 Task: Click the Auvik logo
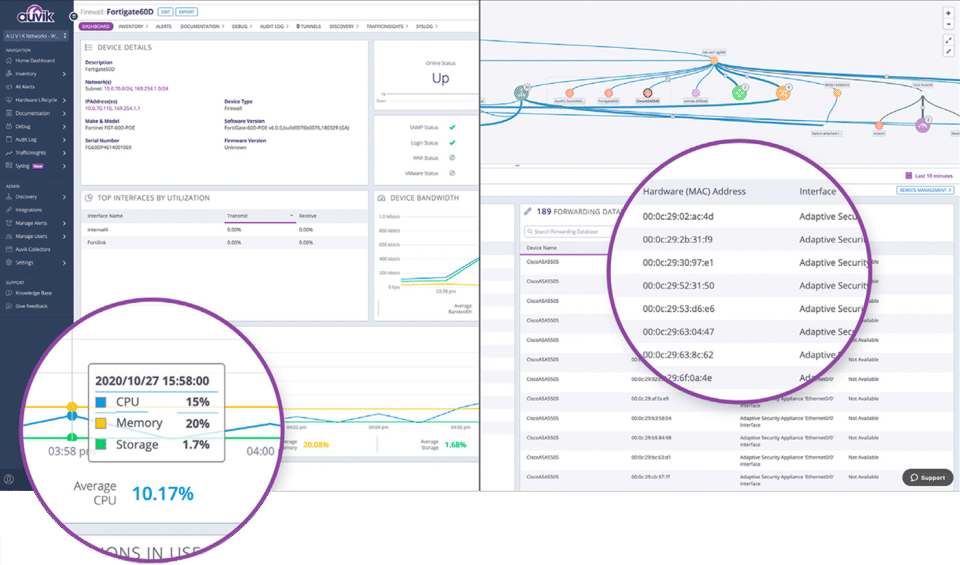click(x=36, y=15)
